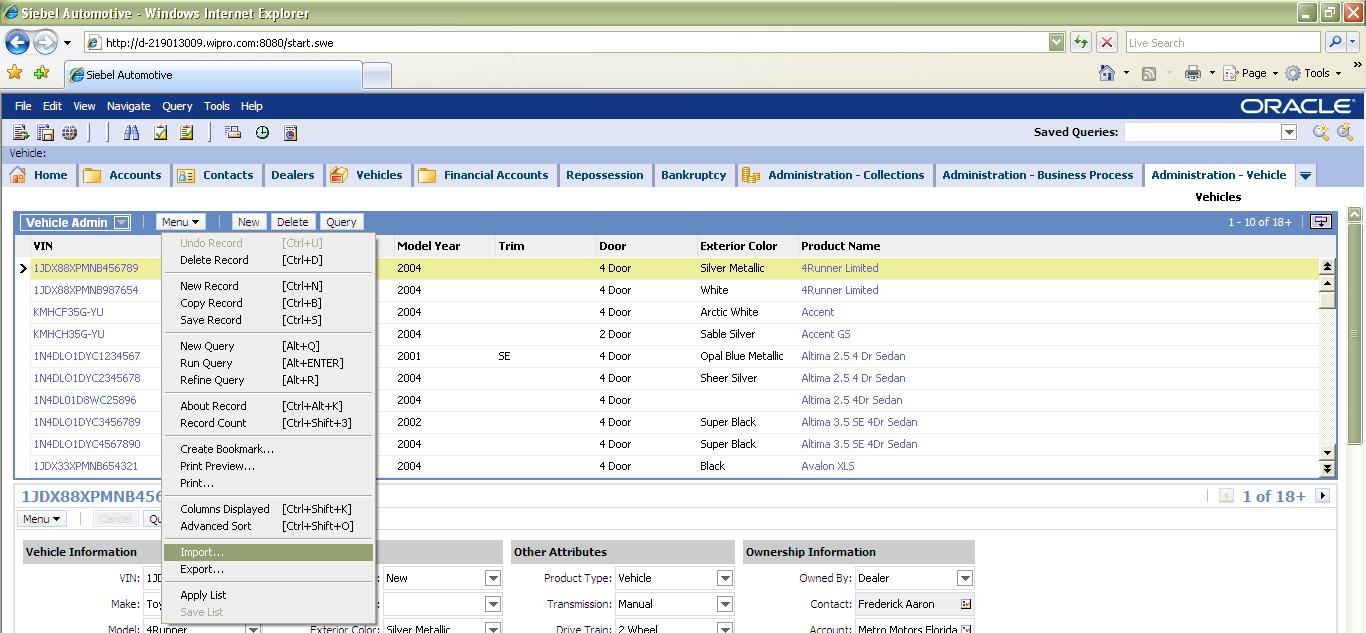
Task: Open the Accent GS product link
Action: (x=826, y=334)
